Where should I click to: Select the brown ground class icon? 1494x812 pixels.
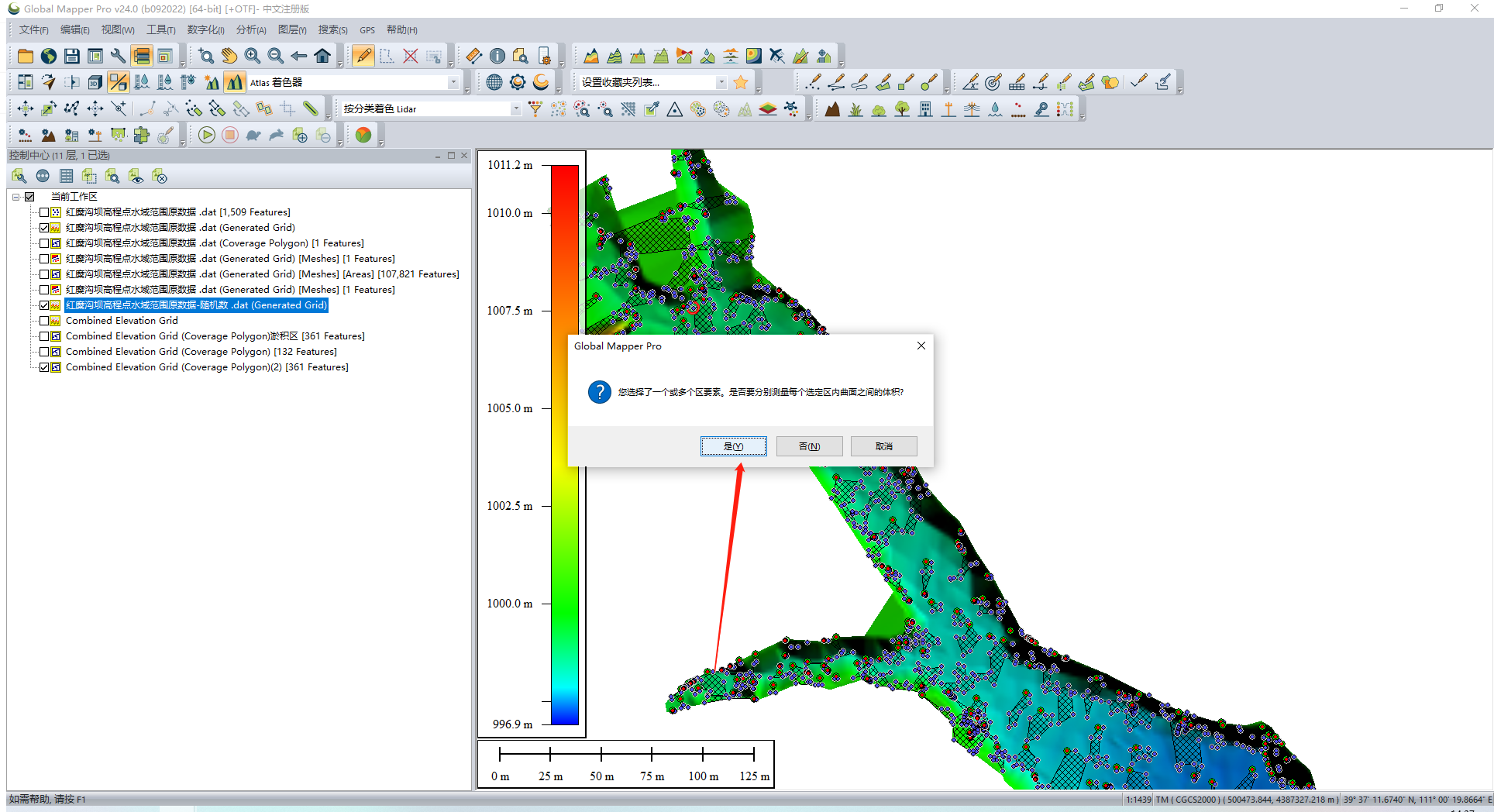(x=832, y=109)
